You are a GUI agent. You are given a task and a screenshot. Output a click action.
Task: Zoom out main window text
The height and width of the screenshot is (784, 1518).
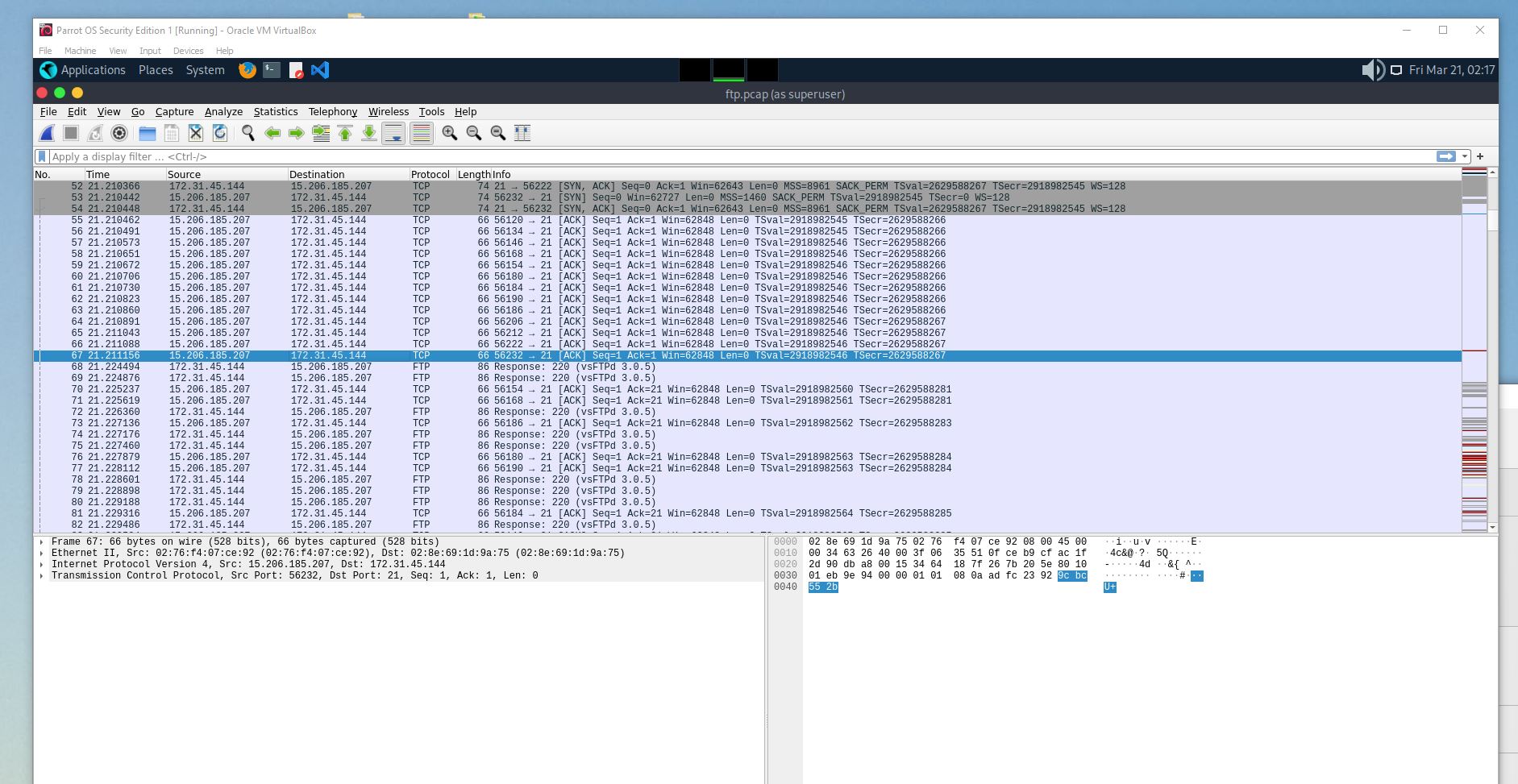(474, 133)
